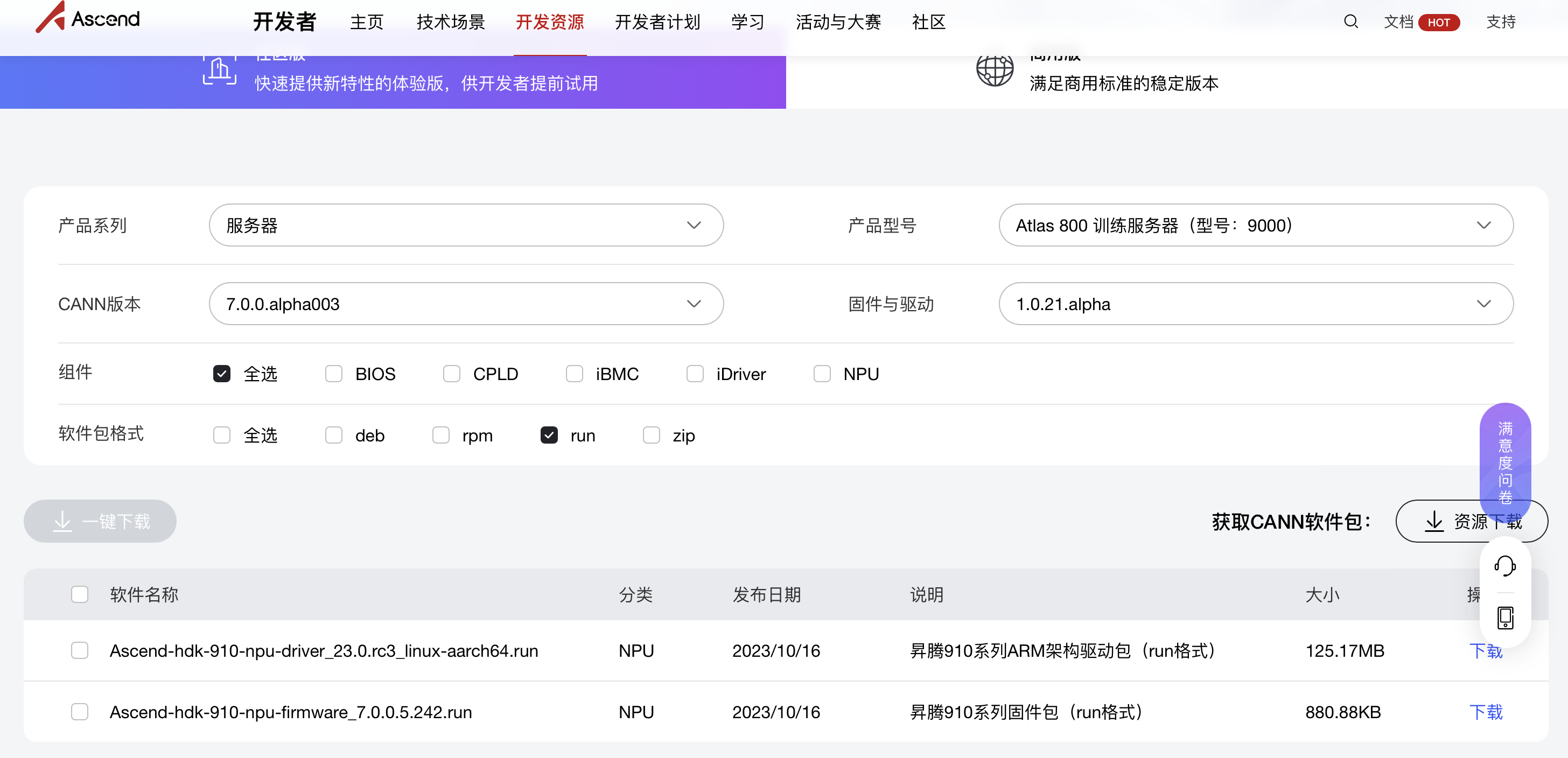
Task: Go to the 社区 navigation item
Action: pos(928,23)
